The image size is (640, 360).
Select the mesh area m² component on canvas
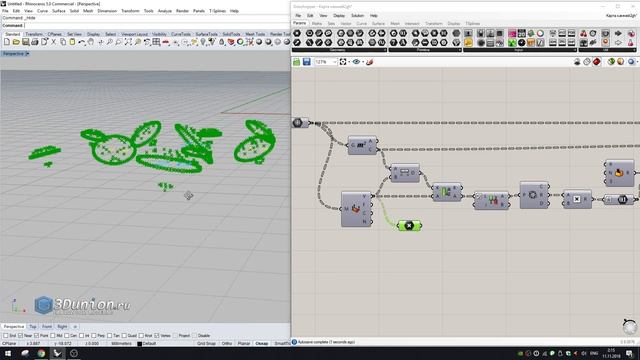pyautogui.click(x=362, y=145)
